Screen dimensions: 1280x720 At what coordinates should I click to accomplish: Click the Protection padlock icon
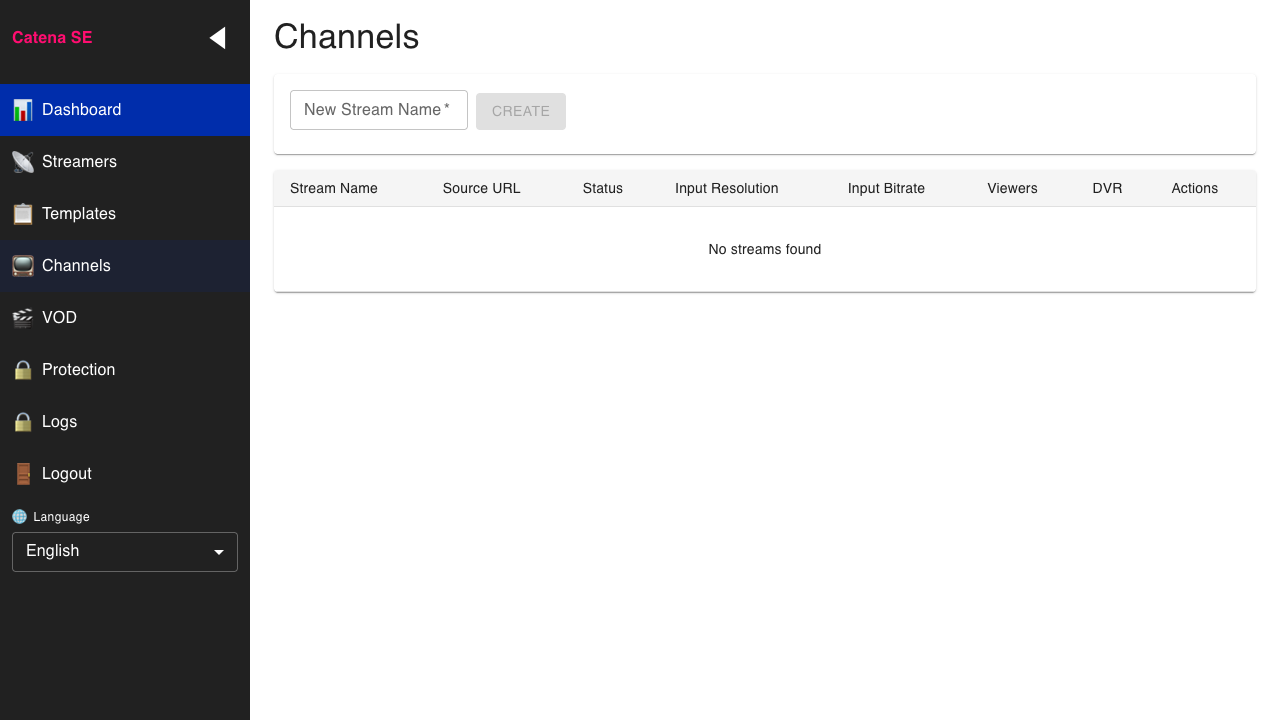(x=22, y=369)
